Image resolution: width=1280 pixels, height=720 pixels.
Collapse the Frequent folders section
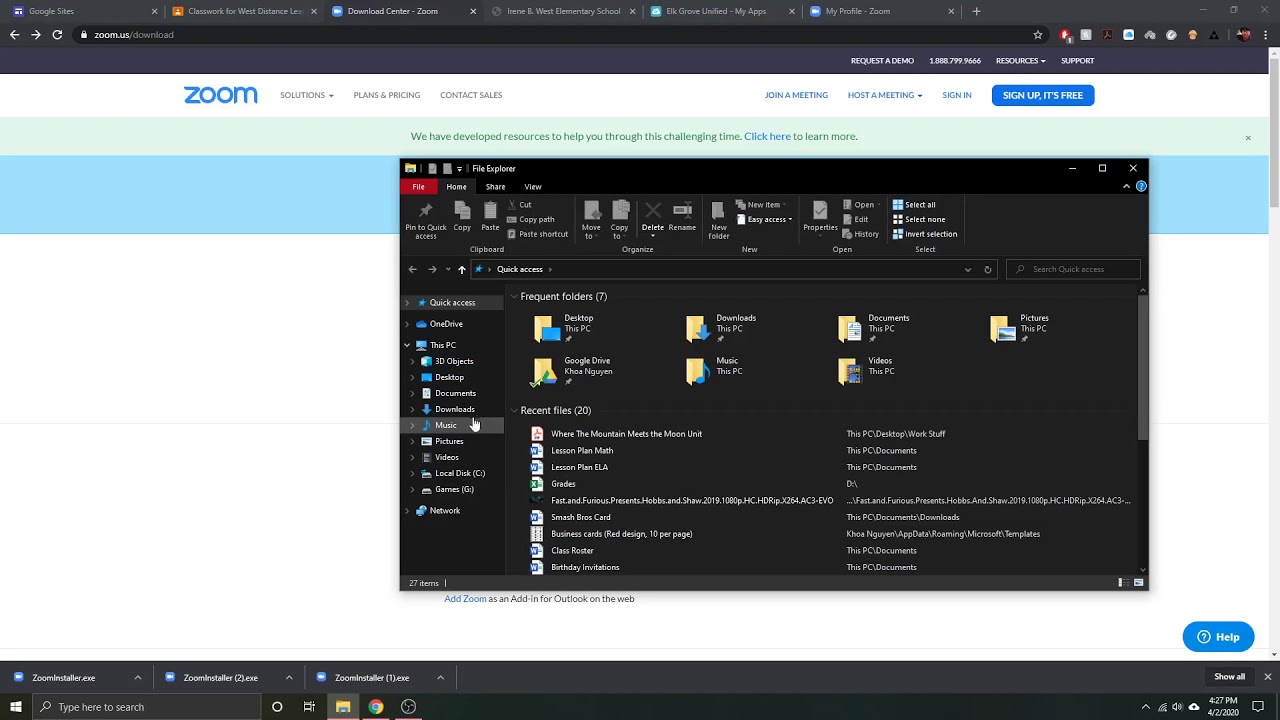click(514, 297)
